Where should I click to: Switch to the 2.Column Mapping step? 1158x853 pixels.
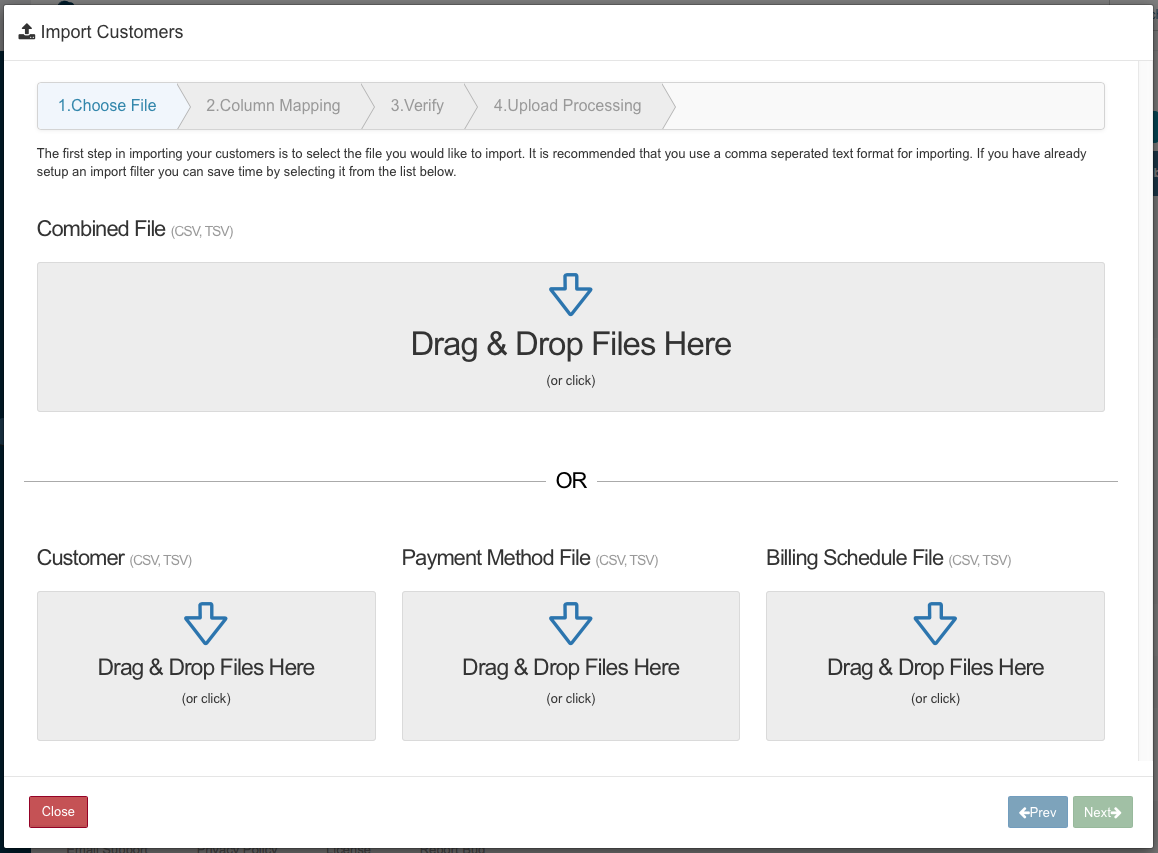point(273,106)
